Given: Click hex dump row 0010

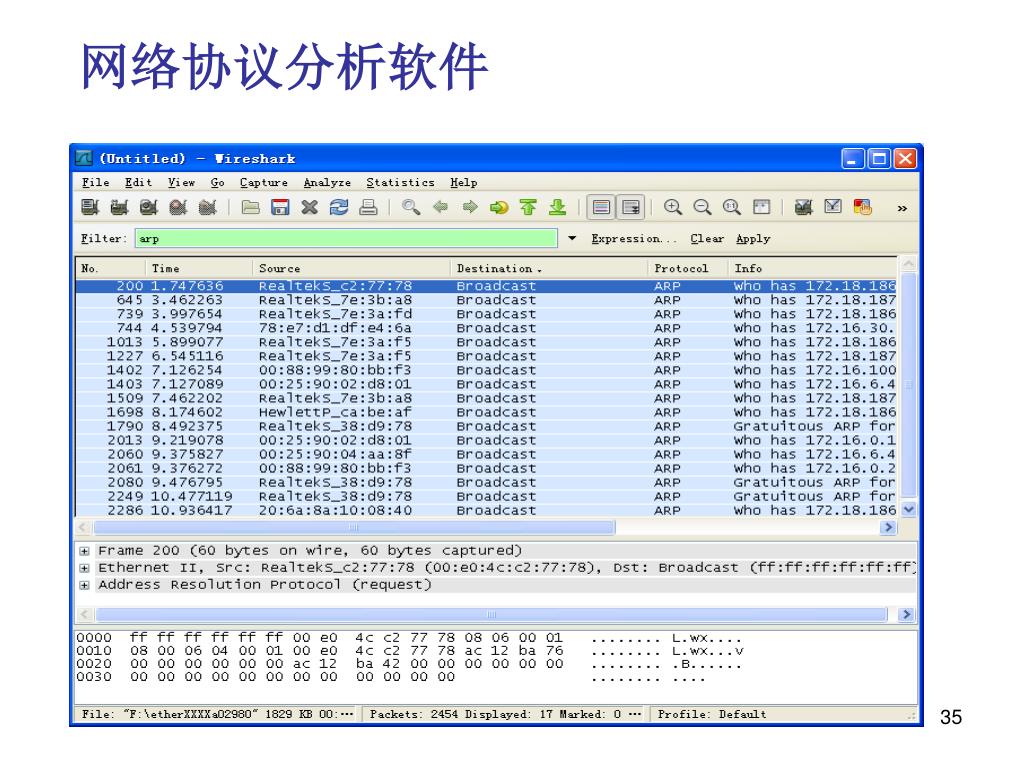Looking at the screenshot, I should click(x=410, y=651).
